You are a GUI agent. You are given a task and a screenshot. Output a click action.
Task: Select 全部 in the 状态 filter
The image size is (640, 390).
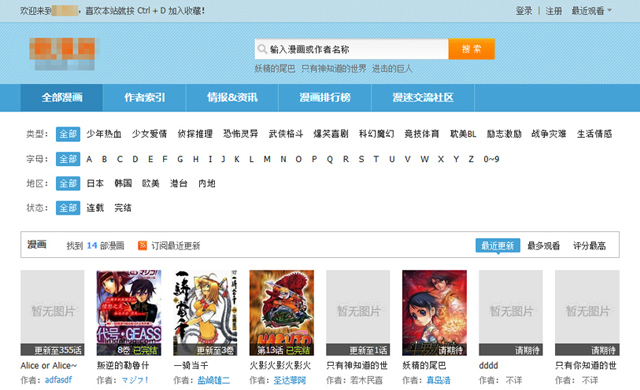tap(68, 208)
